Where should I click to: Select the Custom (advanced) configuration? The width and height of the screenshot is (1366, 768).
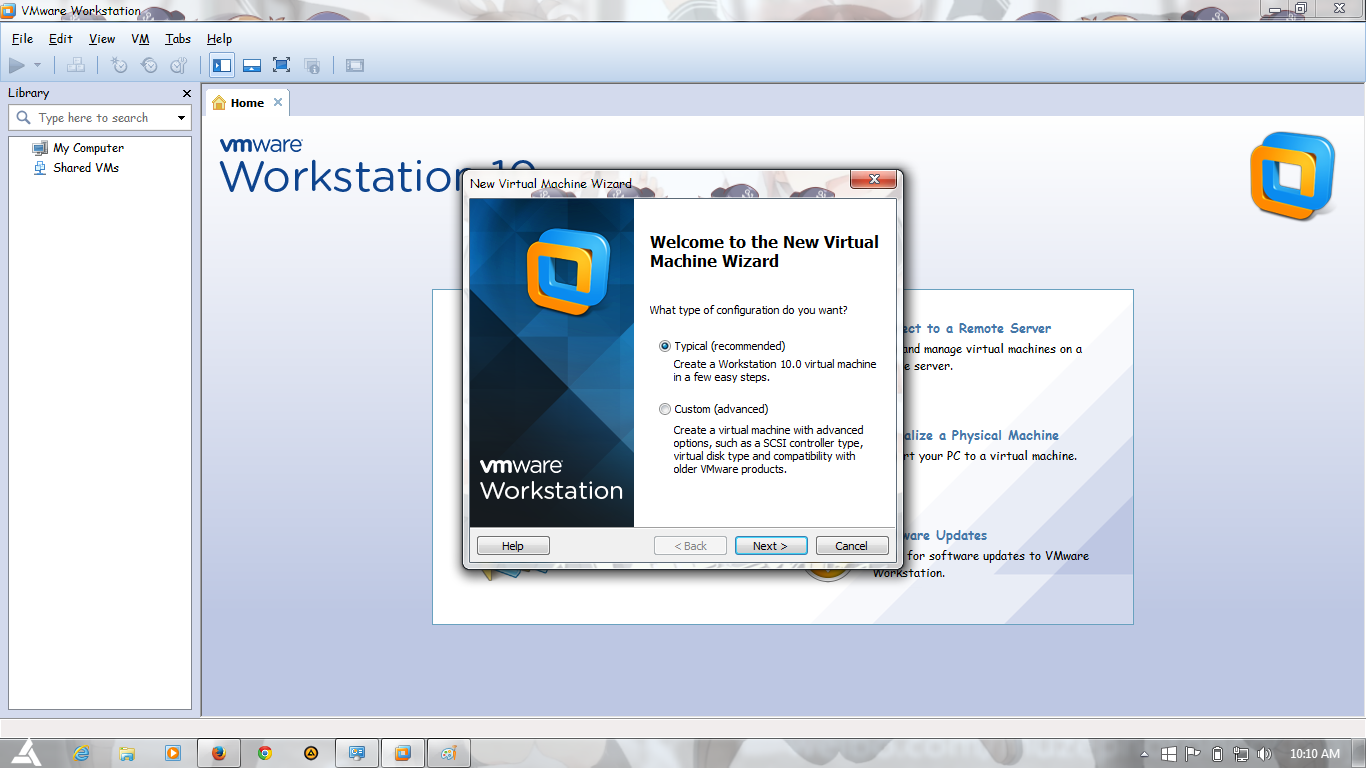pos(665,409)
